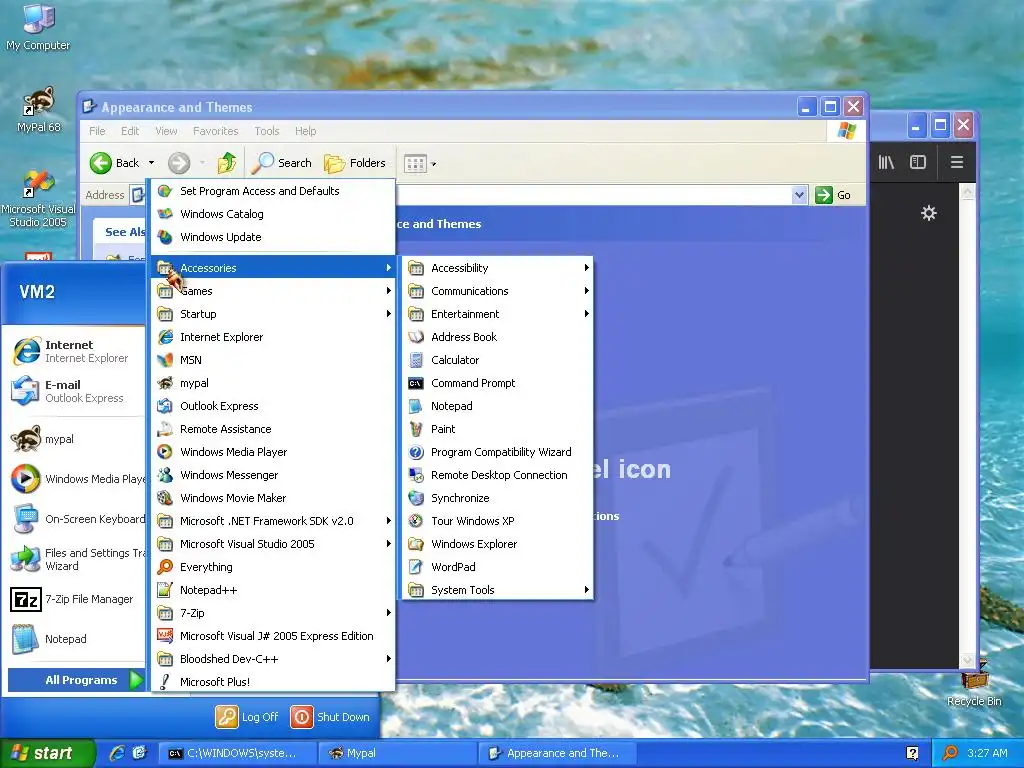Switch to the Mypal taskbar button
Image resolution: width=1024 pixels, height=768 pixels.
[x=398, y=753]
